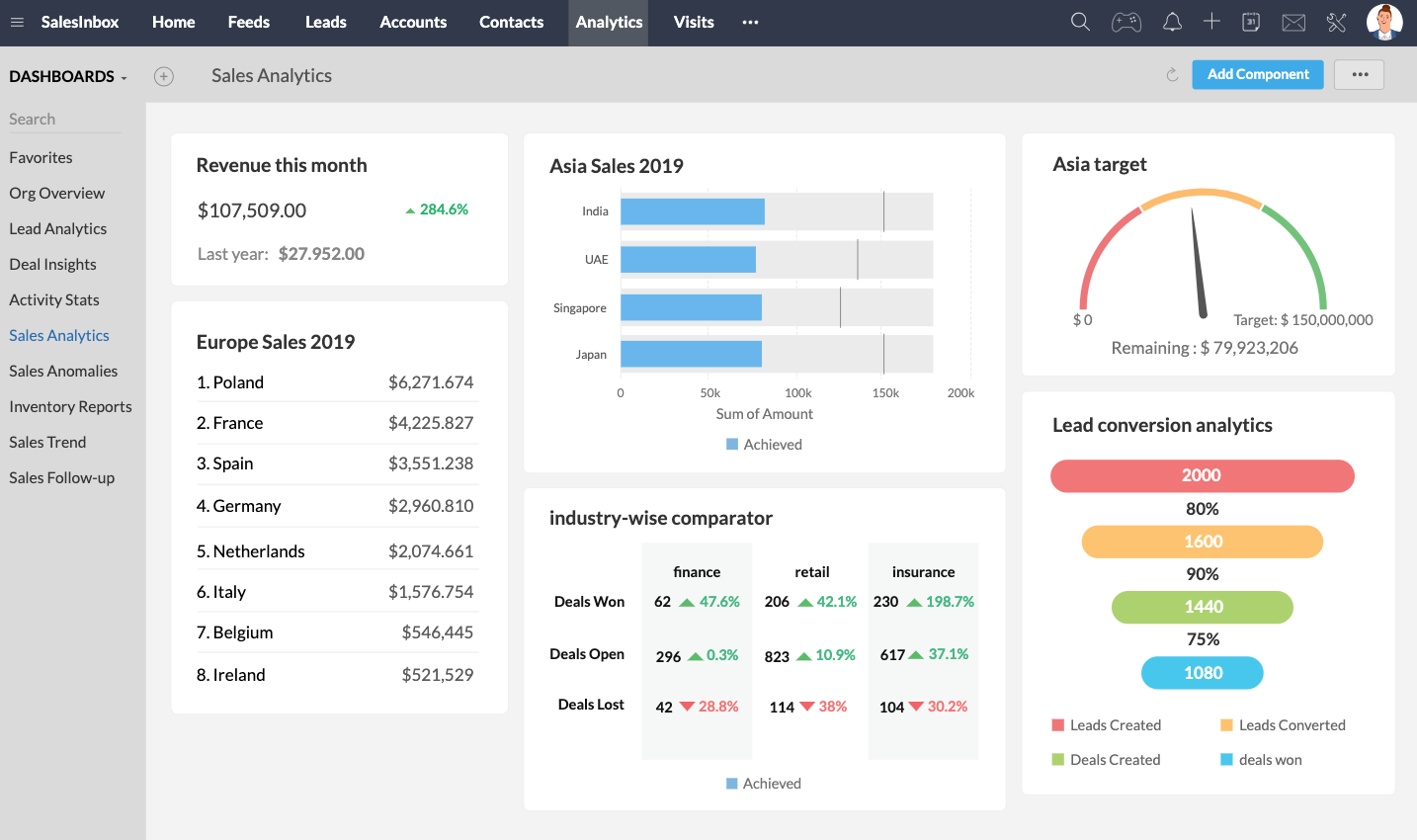The height and width of the screenshot is (840, 1417).
Task: Open the mail envelope icon
Action: pos(1293,21)
